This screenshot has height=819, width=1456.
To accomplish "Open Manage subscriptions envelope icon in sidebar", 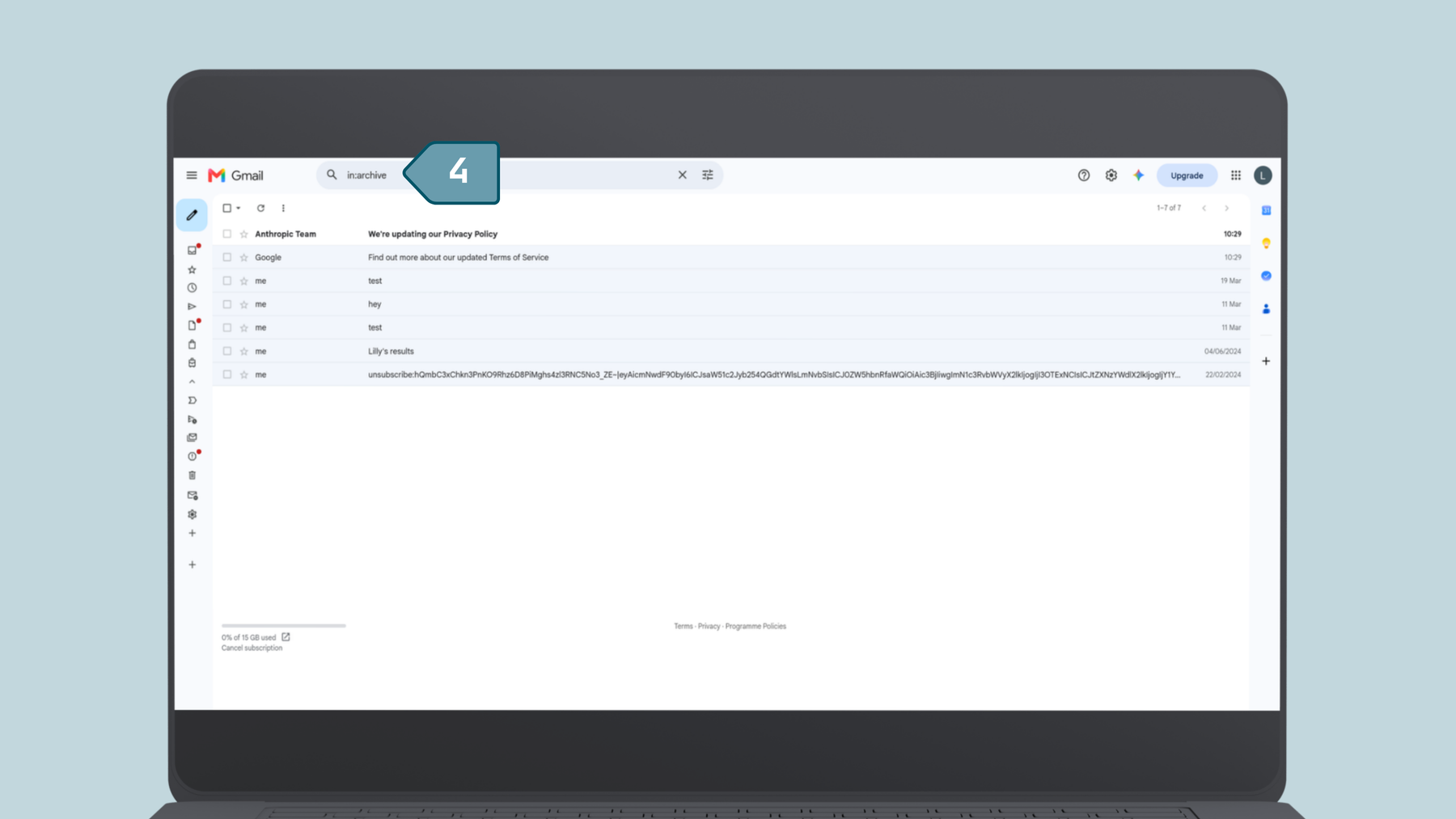I will [192, 496].
